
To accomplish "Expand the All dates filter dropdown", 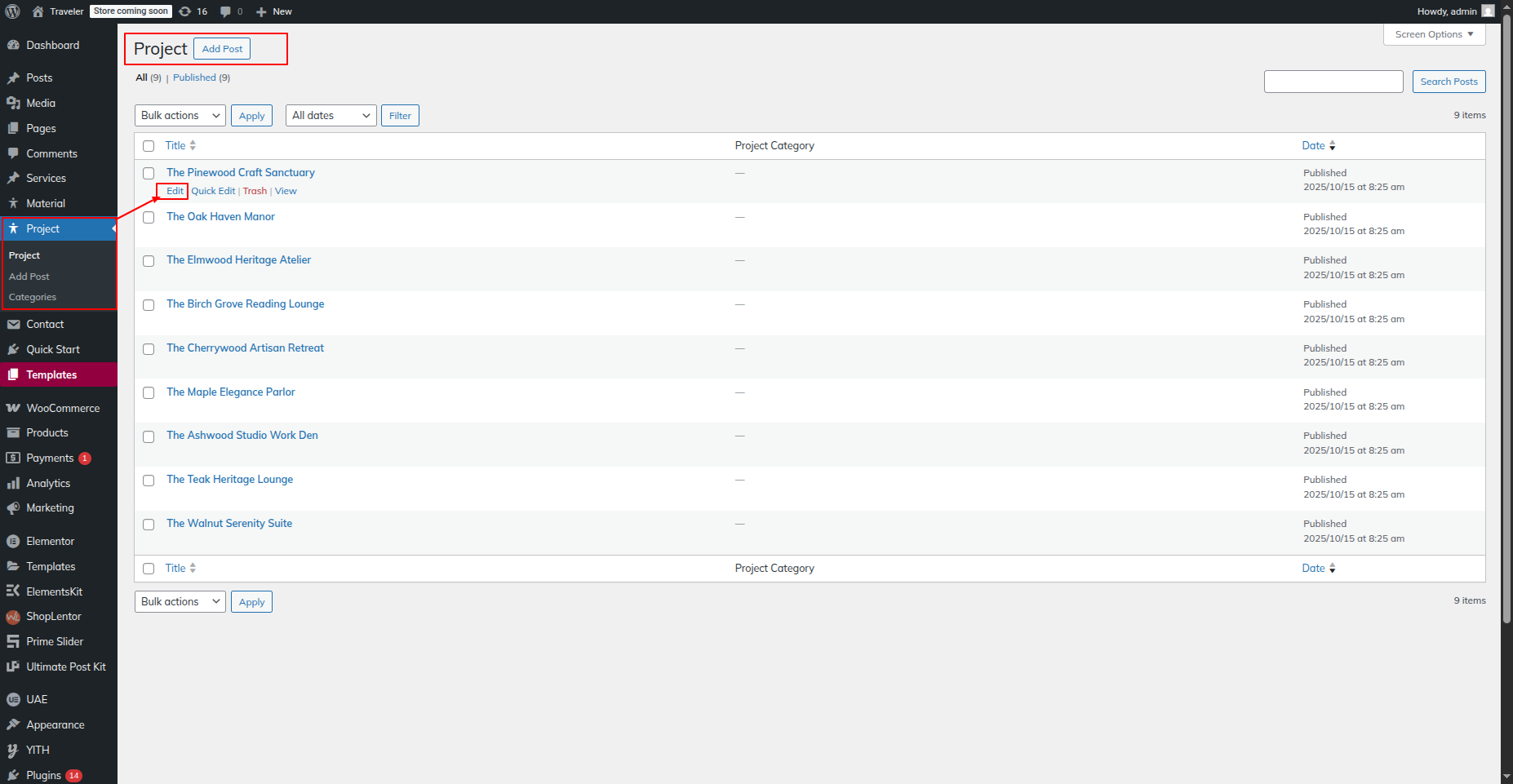I will [331, 116].
